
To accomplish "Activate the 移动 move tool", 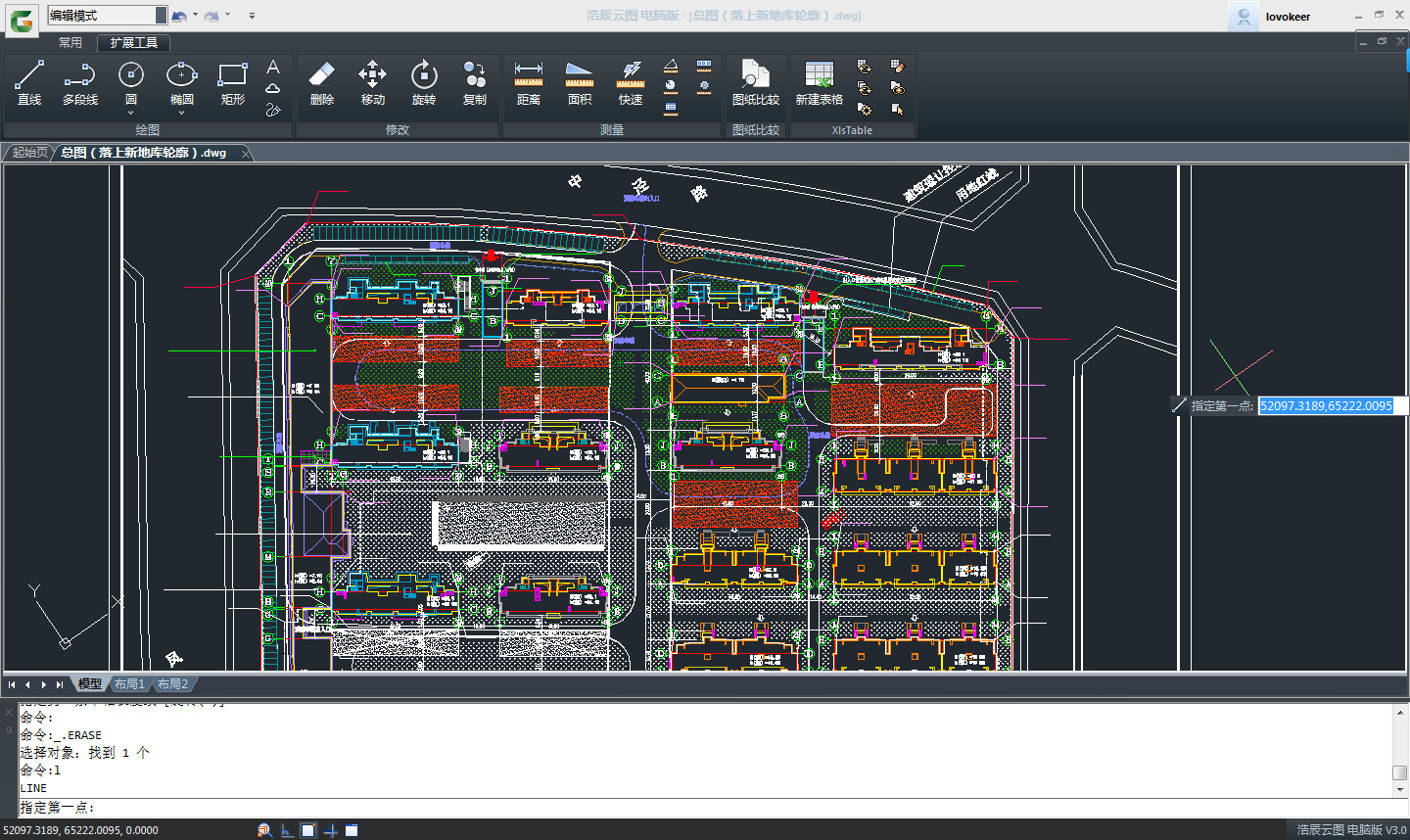I will coord(373,83).
